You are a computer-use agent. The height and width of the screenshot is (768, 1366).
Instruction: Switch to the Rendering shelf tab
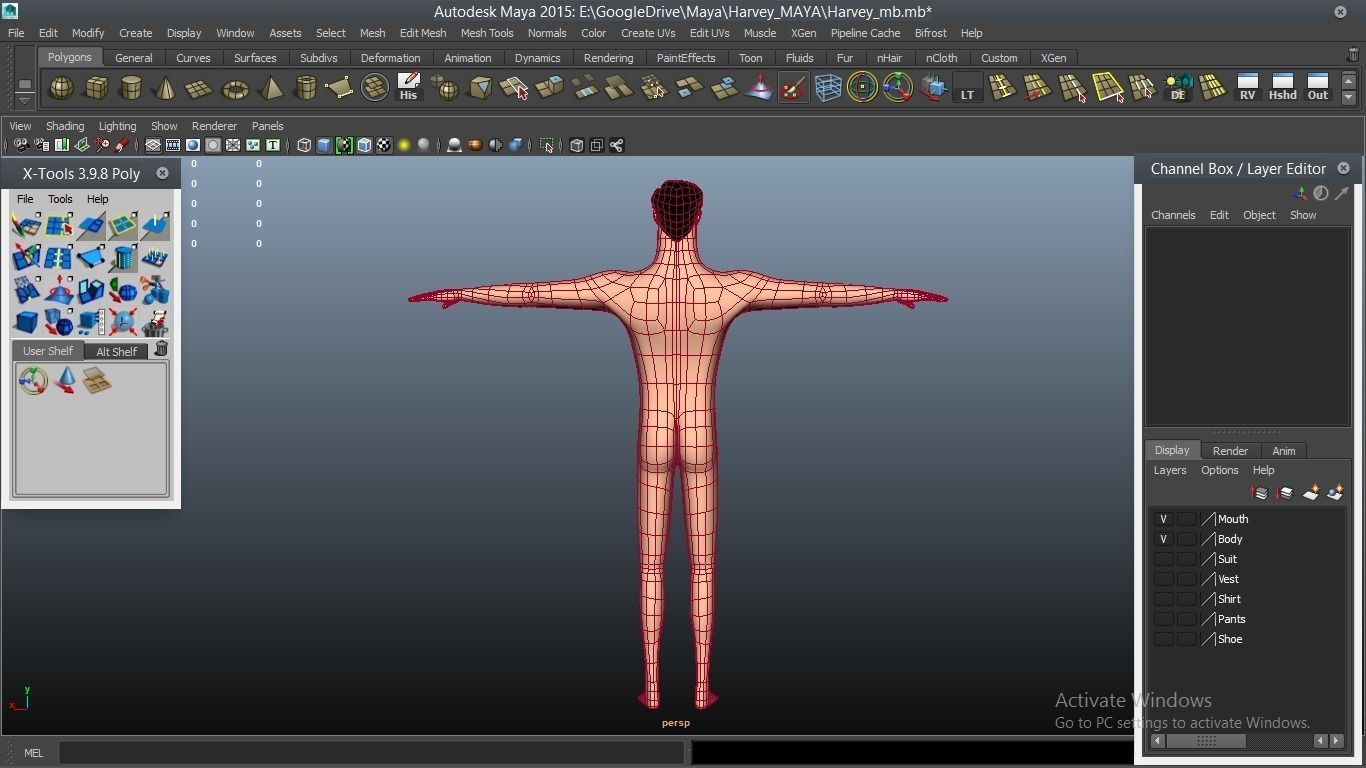coord(608,58)
